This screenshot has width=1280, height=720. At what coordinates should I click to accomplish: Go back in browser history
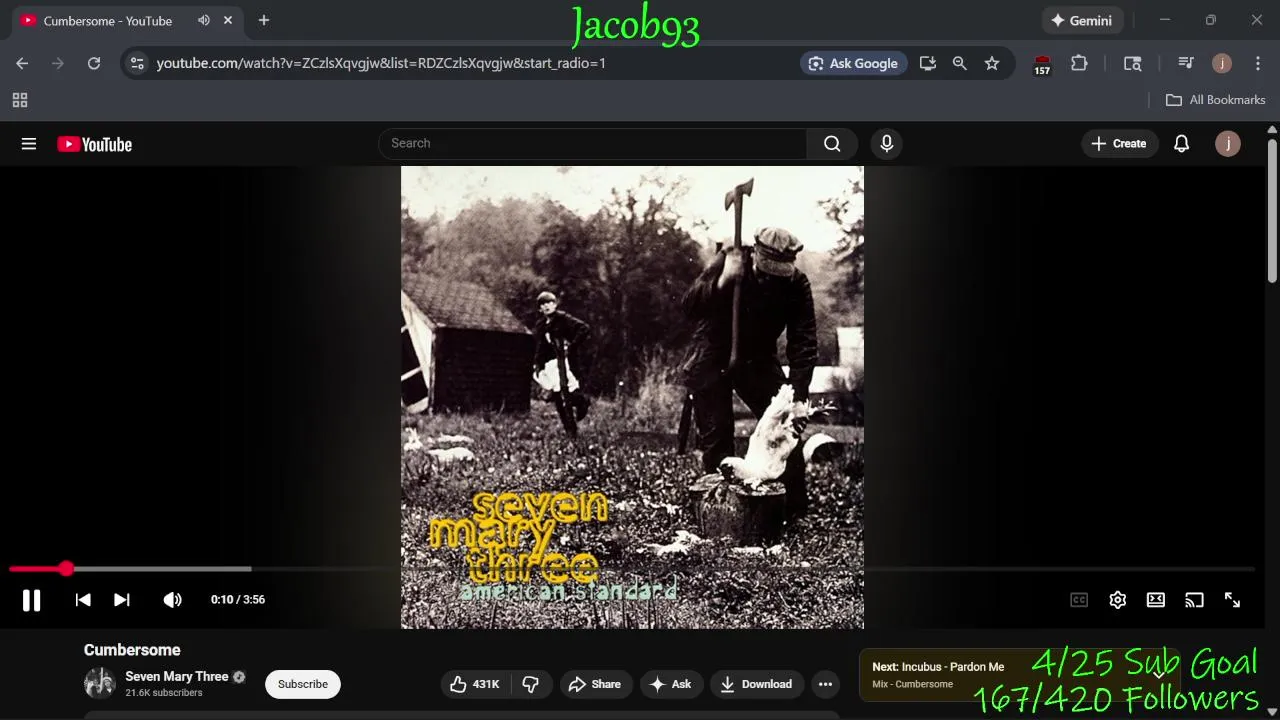22,63
